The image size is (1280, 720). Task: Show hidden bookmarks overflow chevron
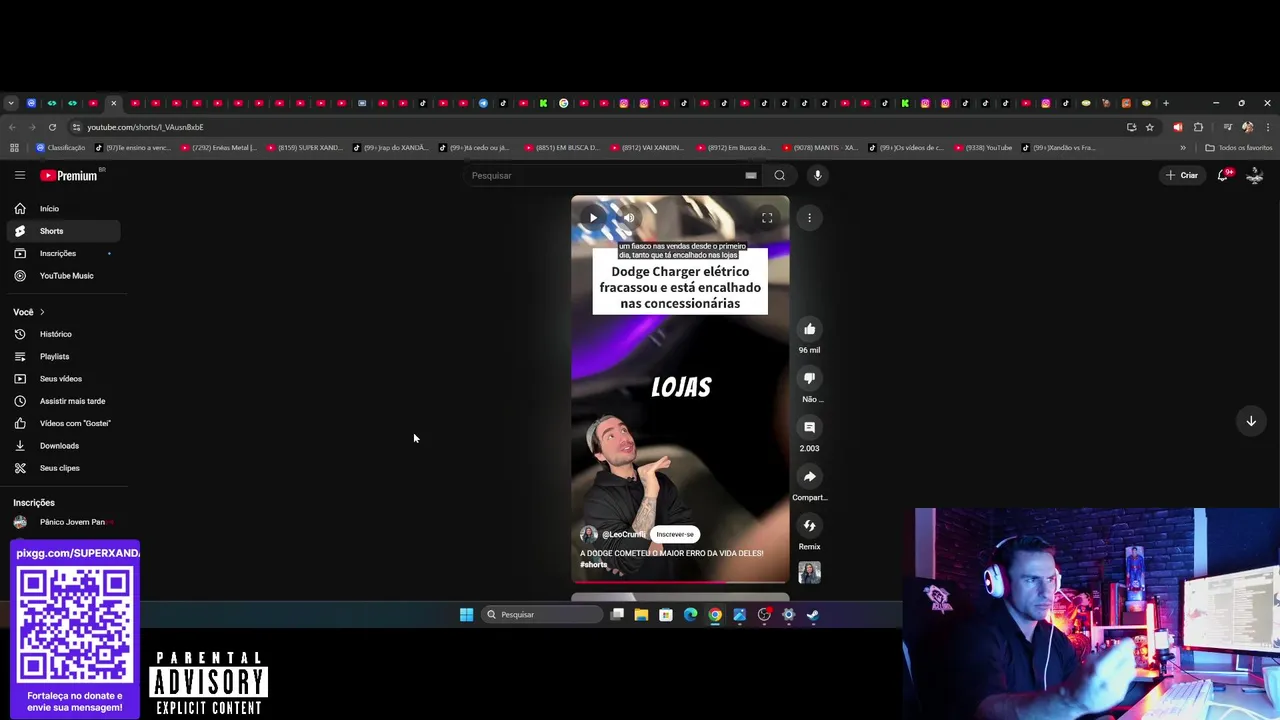(1183, 148)
